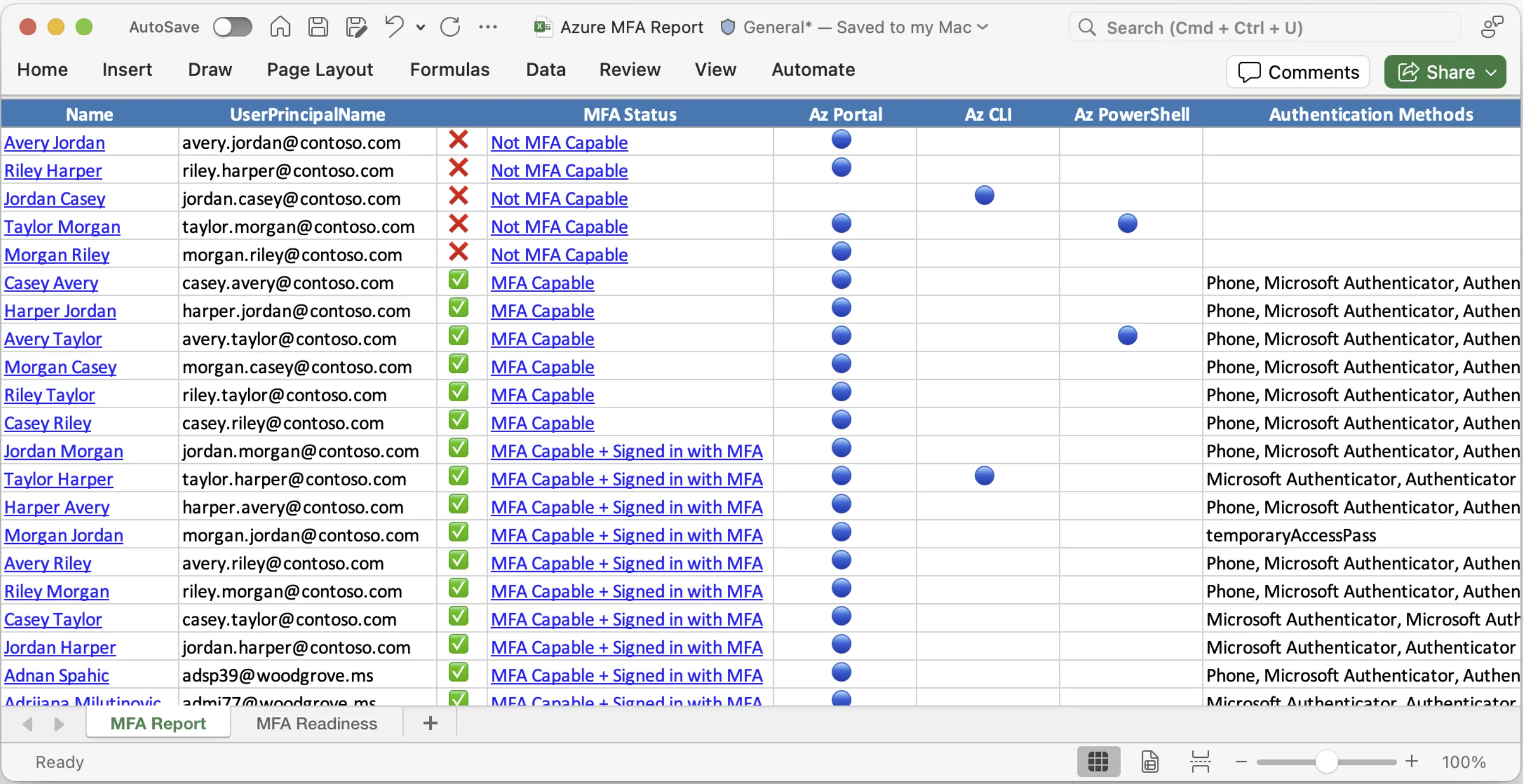Open the Insert ribbon tab
This screenshot has height=784, width=1523.
pos(127,69)
